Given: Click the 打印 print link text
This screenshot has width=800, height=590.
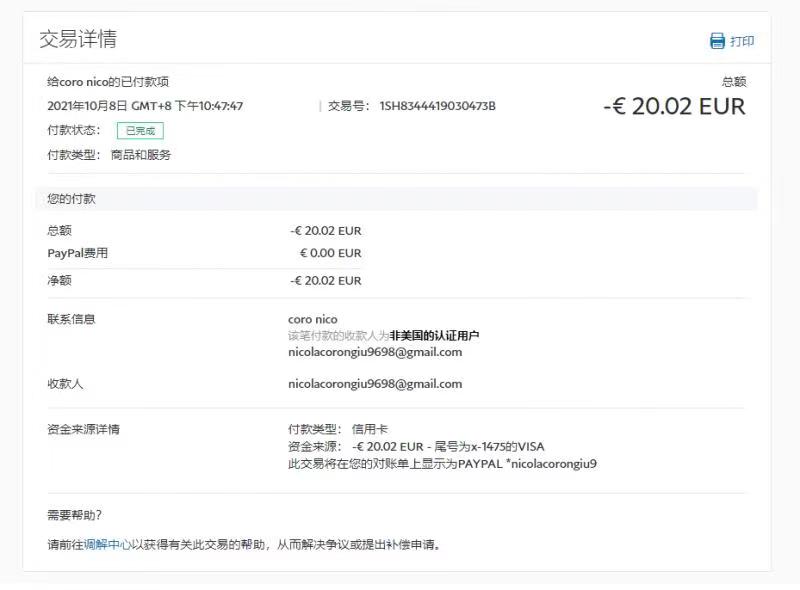Looking at the screenshot, I should (742, 41).
